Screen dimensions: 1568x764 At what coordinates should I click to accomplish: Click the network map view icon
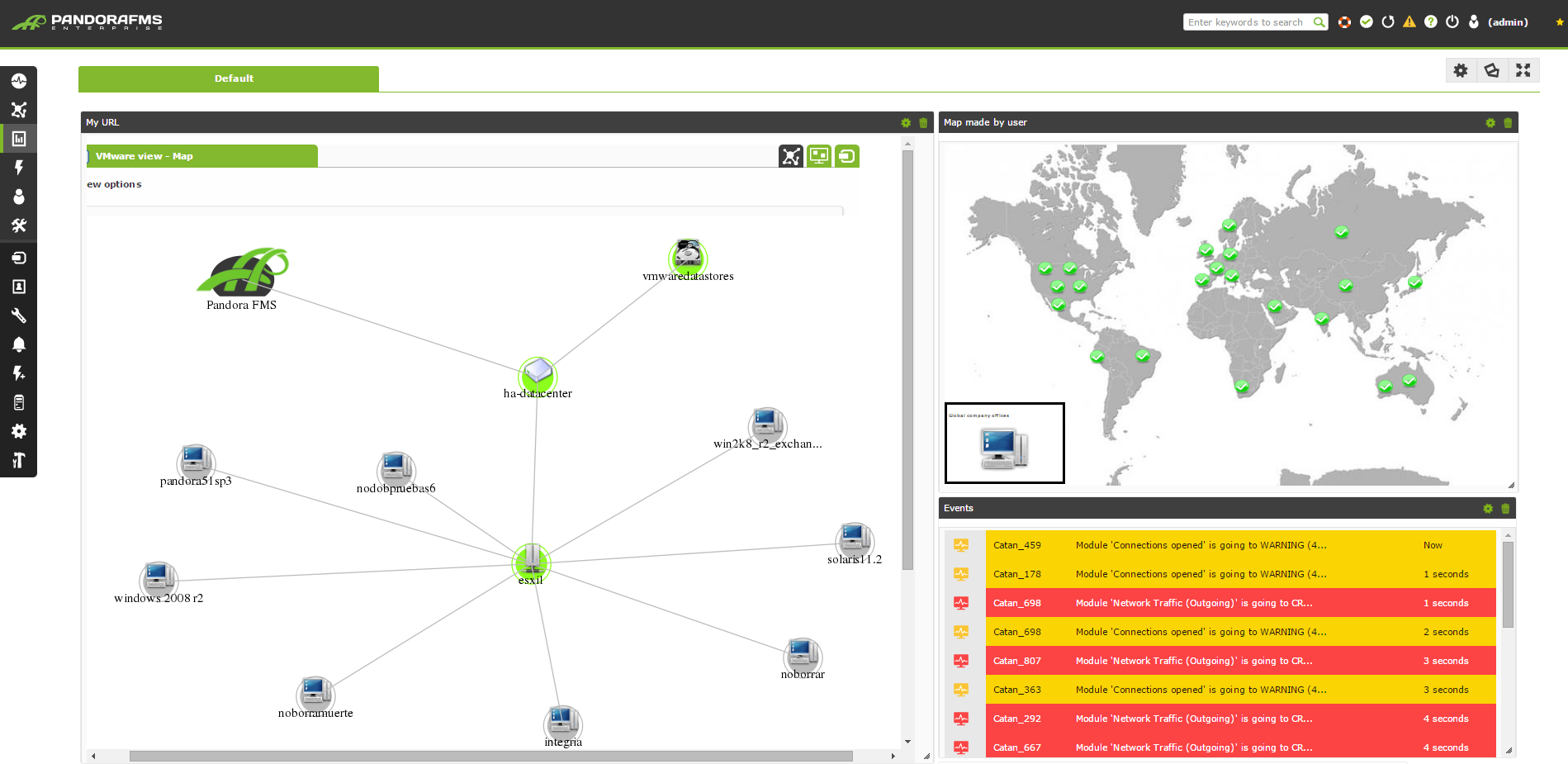(791, 156)
